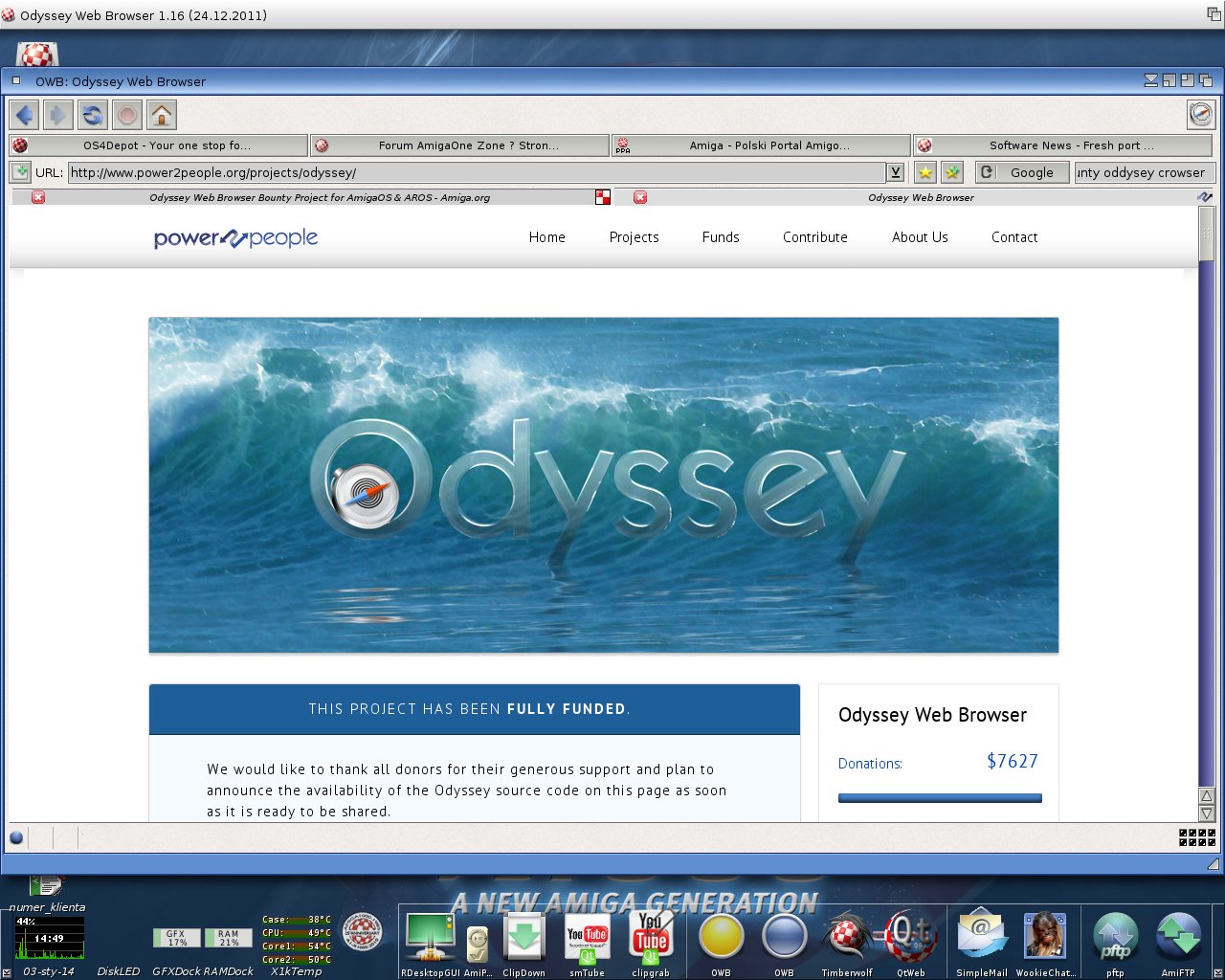Click the boing ball icon below screen title
1225x980 pixels.
(x=37, y=56)
